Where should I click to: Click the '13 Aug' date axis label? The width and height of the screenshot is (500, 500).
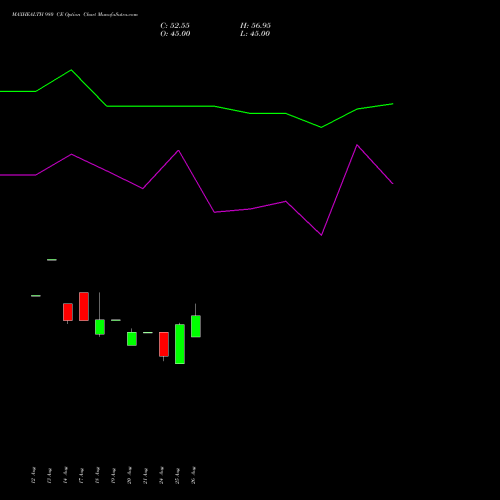point(49,475)
